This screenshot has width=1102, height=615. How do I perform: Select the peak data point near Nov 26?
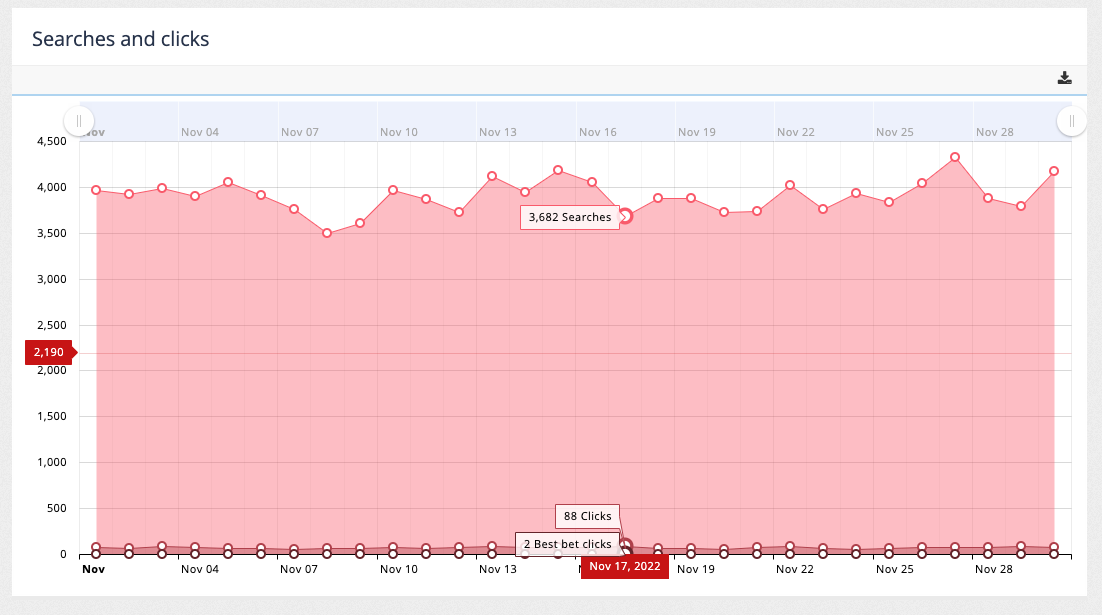point(953,156)
